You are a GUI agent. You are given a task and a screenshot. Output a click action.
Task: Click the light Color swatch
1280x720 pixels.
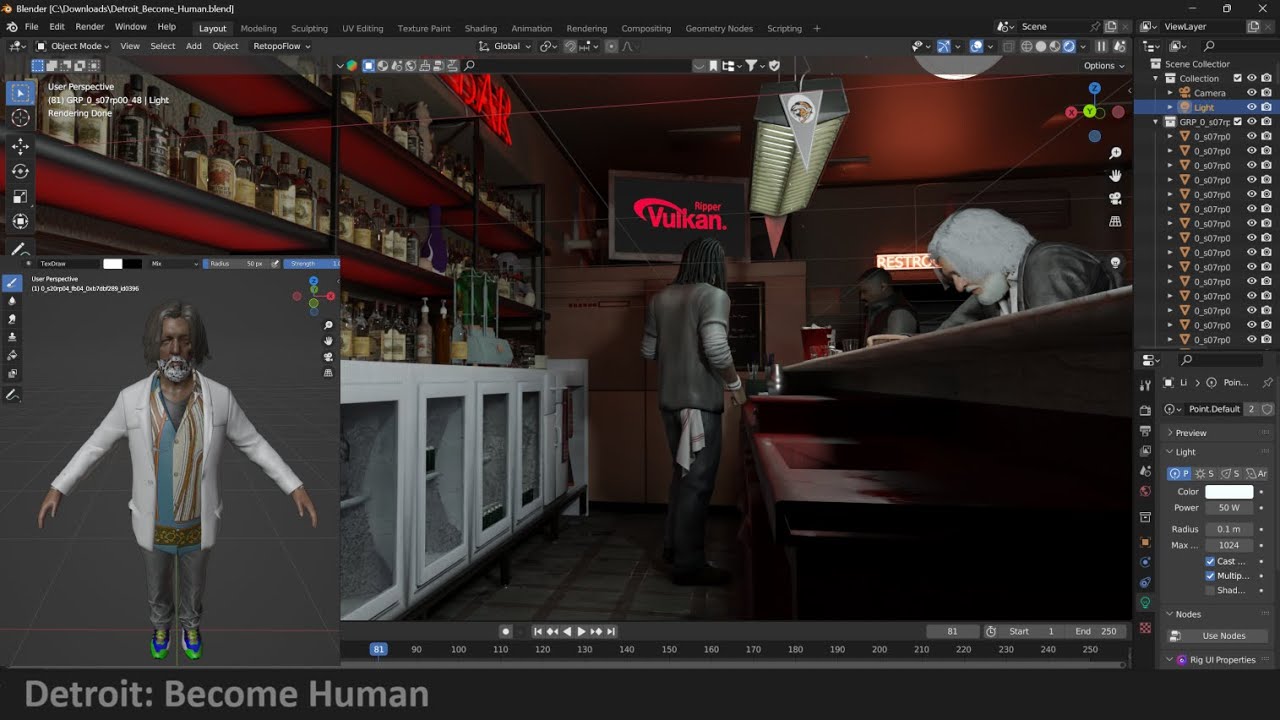(1229, 492)
